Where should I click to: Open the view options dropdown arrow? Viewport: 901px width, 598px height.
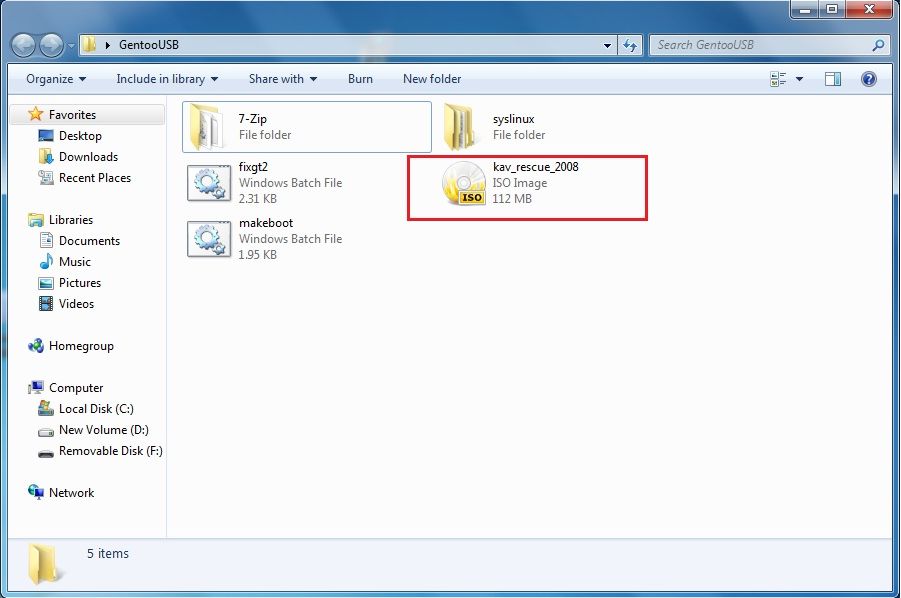(799, 79)
